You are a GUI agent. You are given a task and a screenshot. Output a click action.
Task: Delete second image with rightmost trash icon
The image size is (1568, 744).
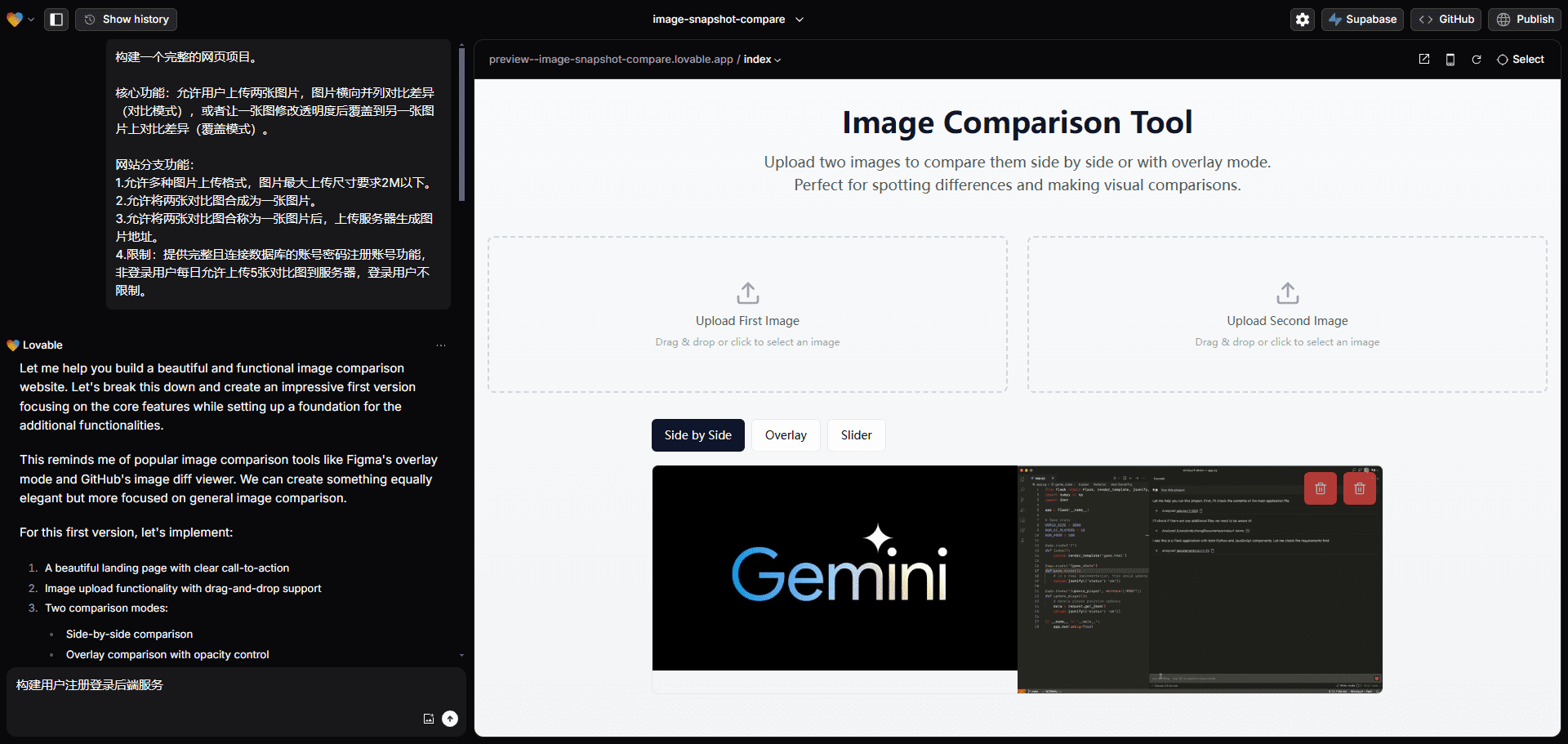1360,488
